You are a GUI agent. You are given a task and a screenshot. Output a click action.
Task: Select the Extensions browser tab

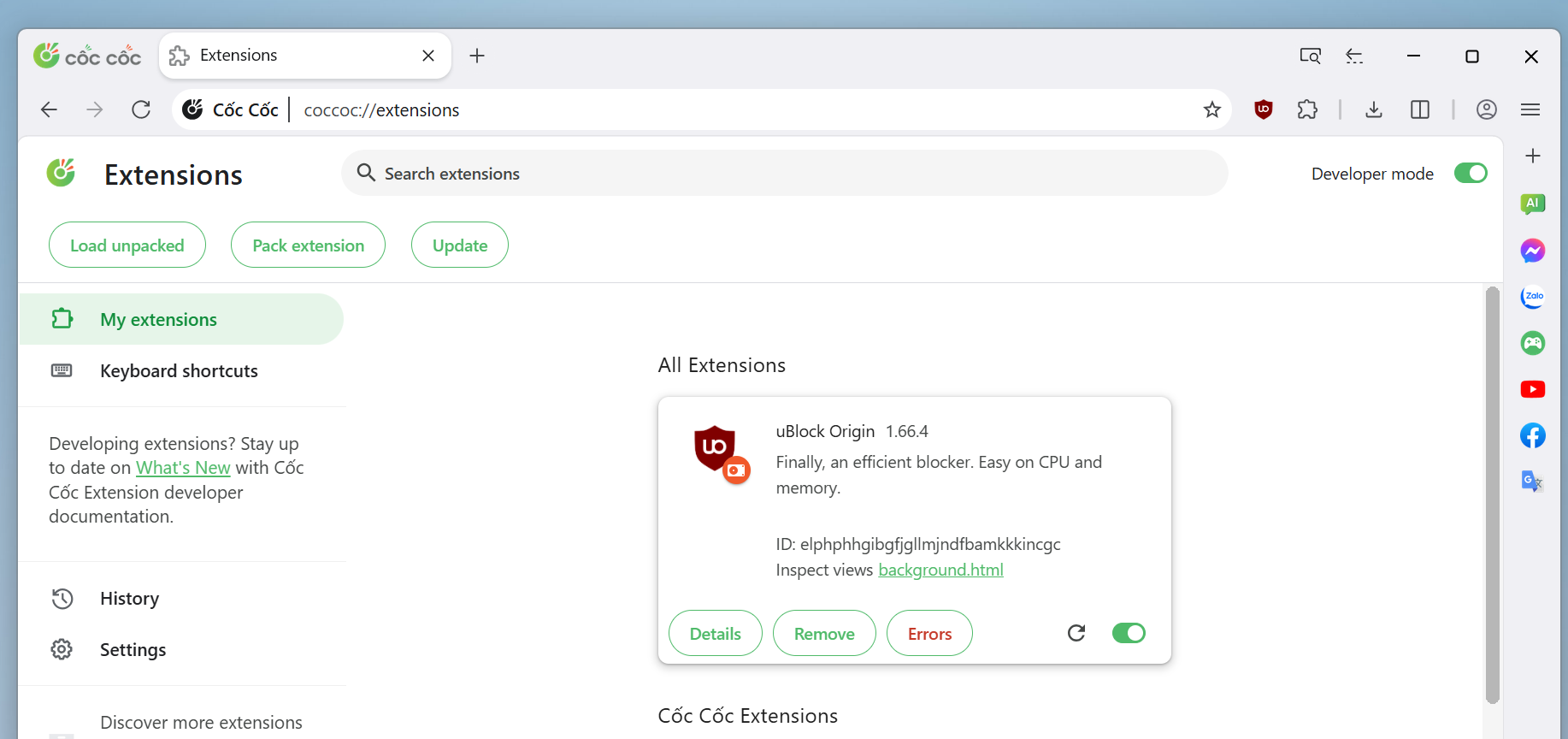pos(305,56)
